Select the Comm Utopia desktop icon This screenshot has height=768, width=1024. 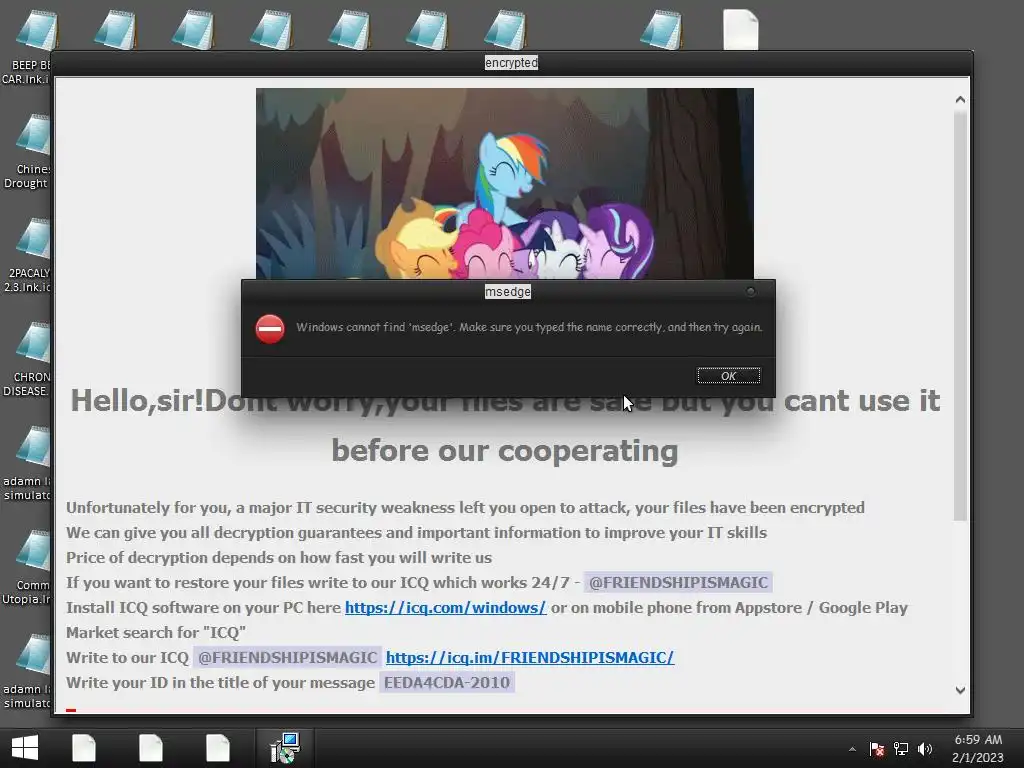(x=27, y=567)
